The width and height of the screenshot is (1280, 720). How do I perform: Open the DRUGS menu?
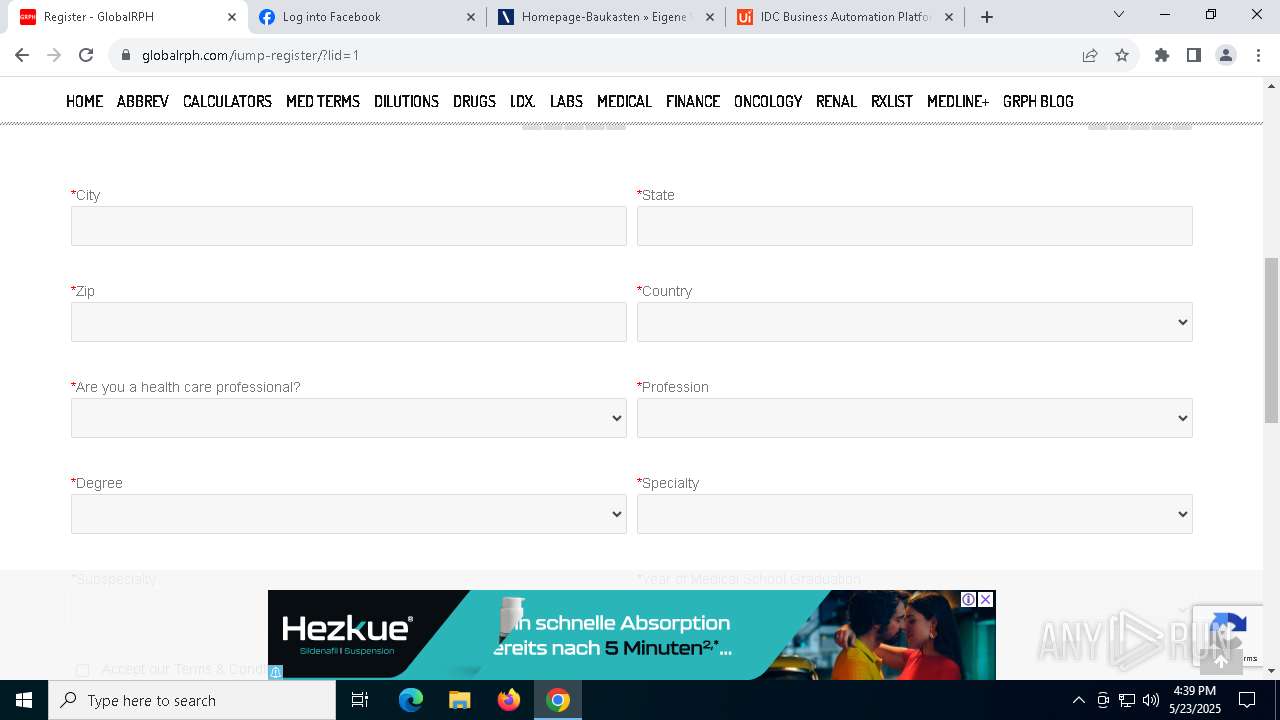(474, 101)
